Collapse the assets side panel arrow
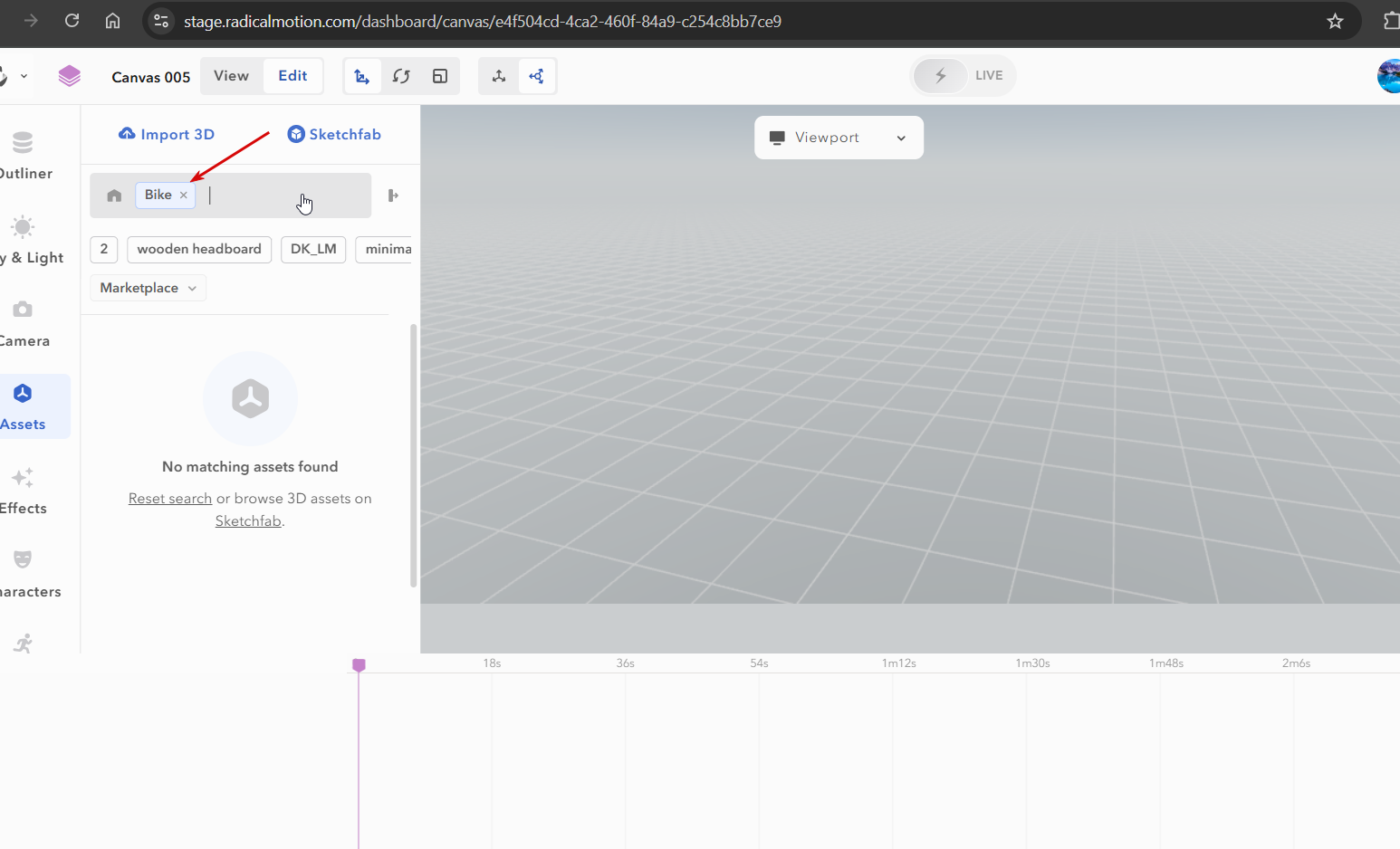Screen dimensions: 1400x849 [x=393, y=196]
